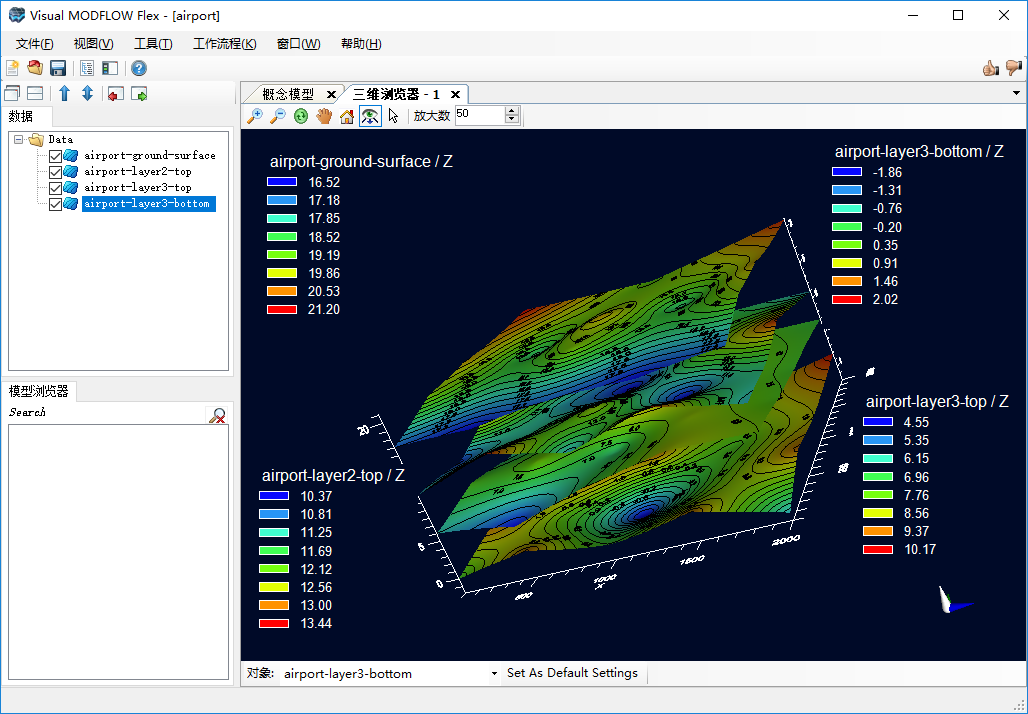Open the 帮助(H) menu
The image size is (1028, 714).
coord(361,44)
